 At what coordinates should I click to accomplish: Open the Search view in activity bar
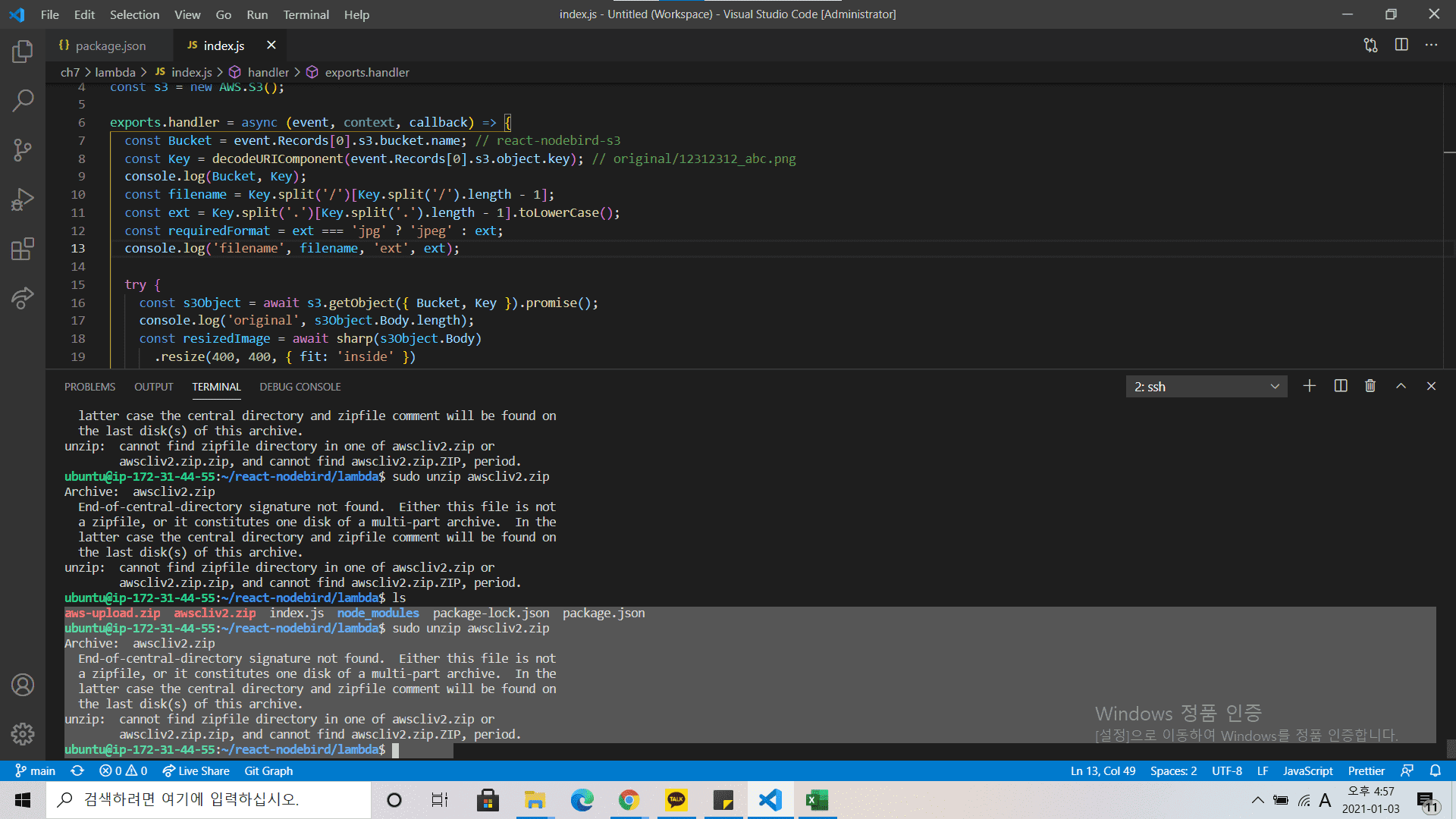pos(23,100)
